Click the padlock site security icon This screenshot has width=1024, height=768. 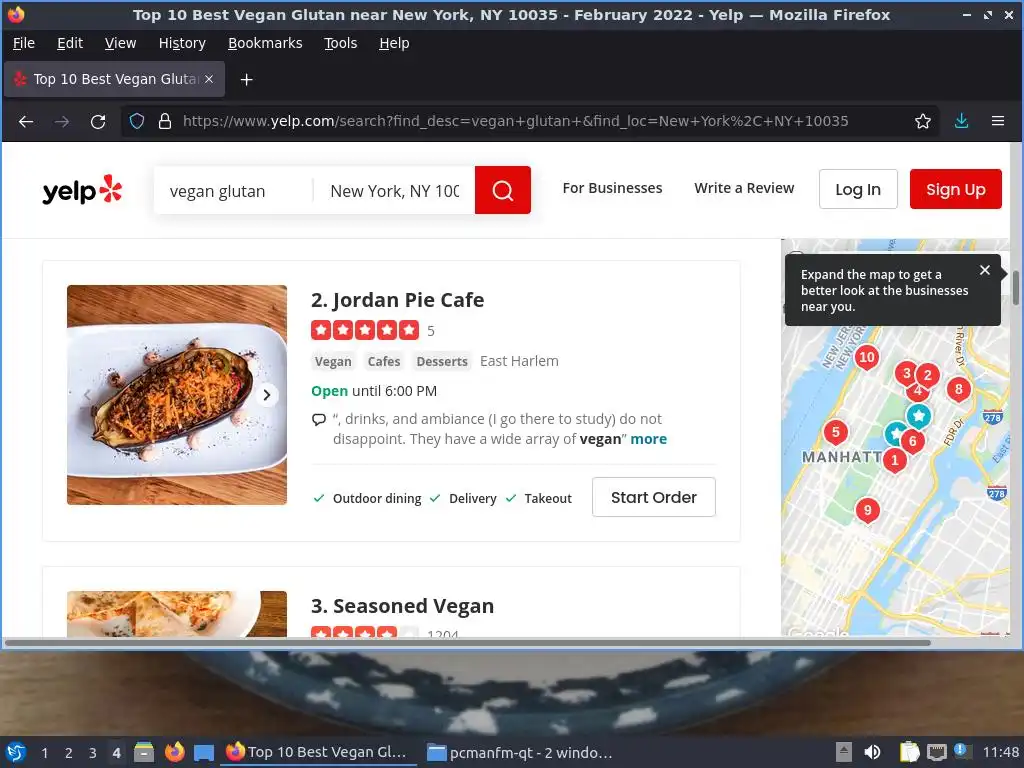(165, 121)
